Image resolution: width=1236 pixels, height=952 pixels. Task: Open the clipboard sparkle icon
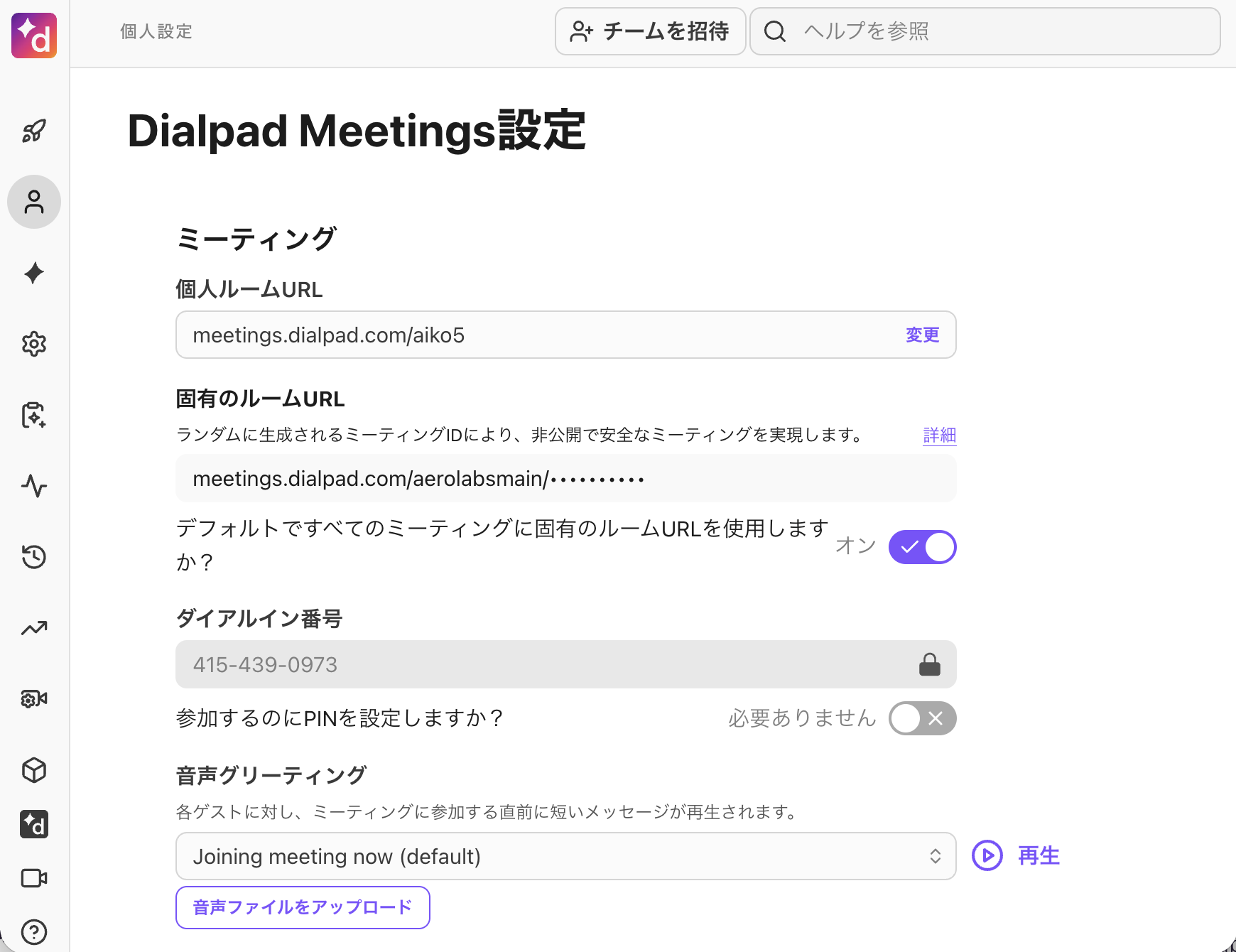(34, 415)
